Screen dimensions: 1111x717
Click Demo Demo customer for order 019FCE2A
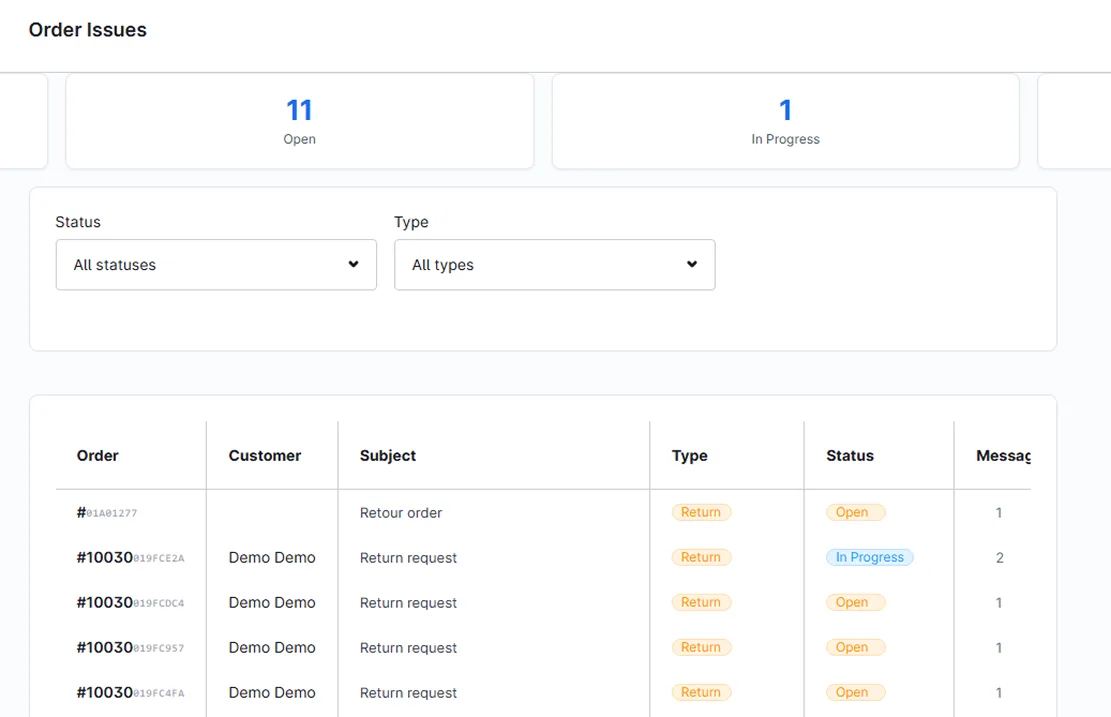tap(272, 558)
